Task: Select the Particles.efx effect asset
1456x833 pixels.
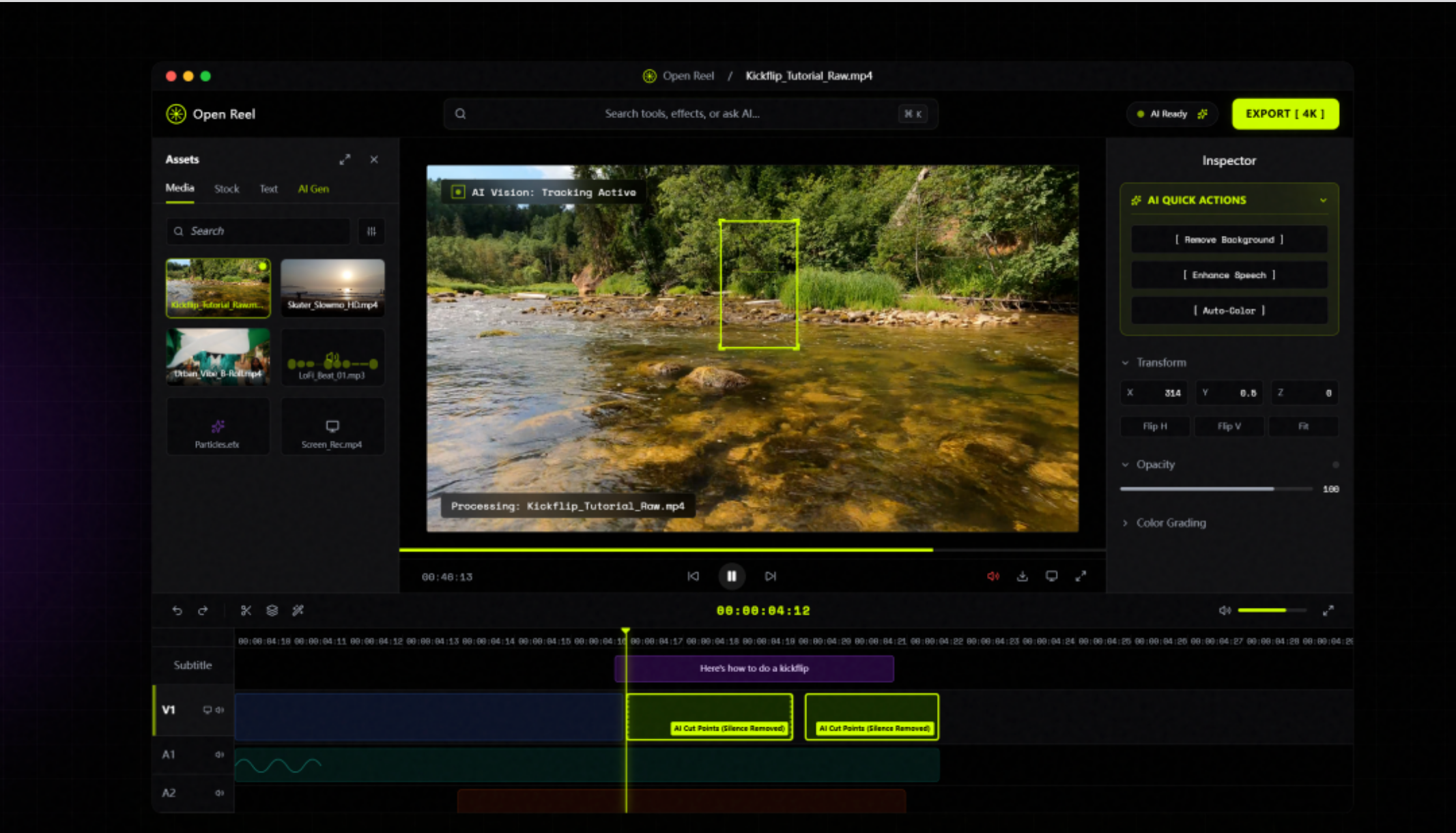Action: [x=218, y=427]
